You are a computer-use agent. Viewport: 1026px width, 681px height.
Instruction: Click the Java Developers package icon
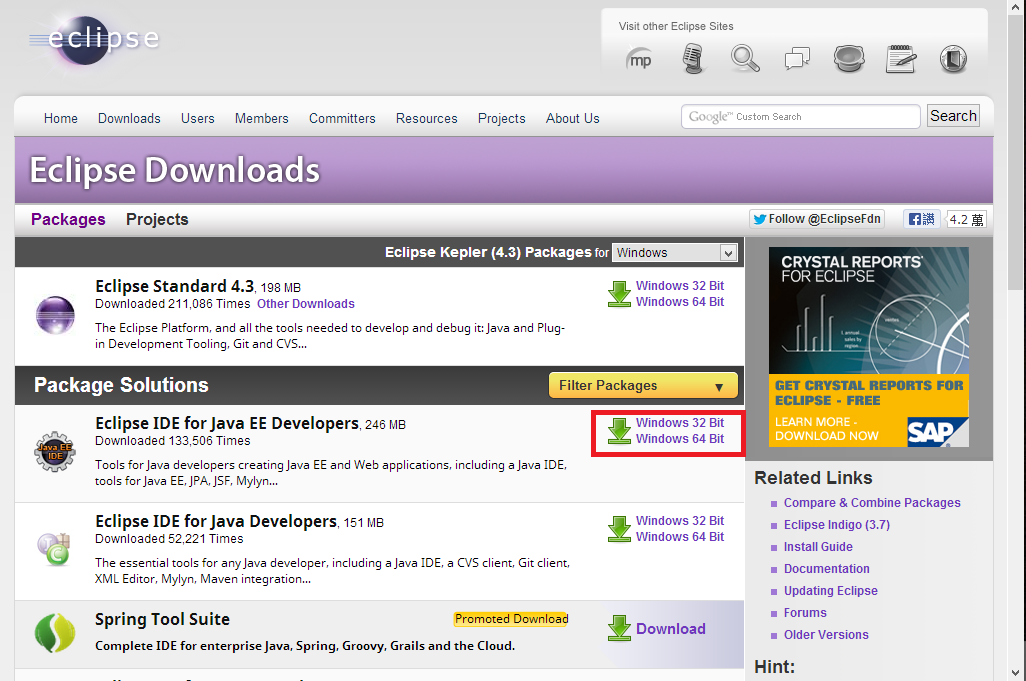tap(54, 550)
